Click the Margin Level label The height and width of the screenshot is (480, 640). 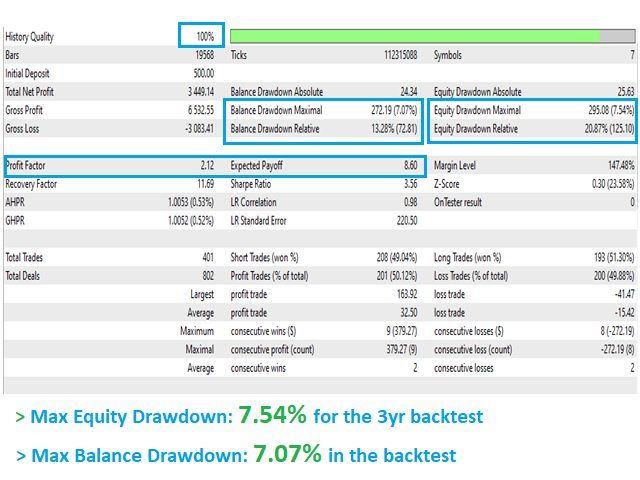click(x=455, y=165)
